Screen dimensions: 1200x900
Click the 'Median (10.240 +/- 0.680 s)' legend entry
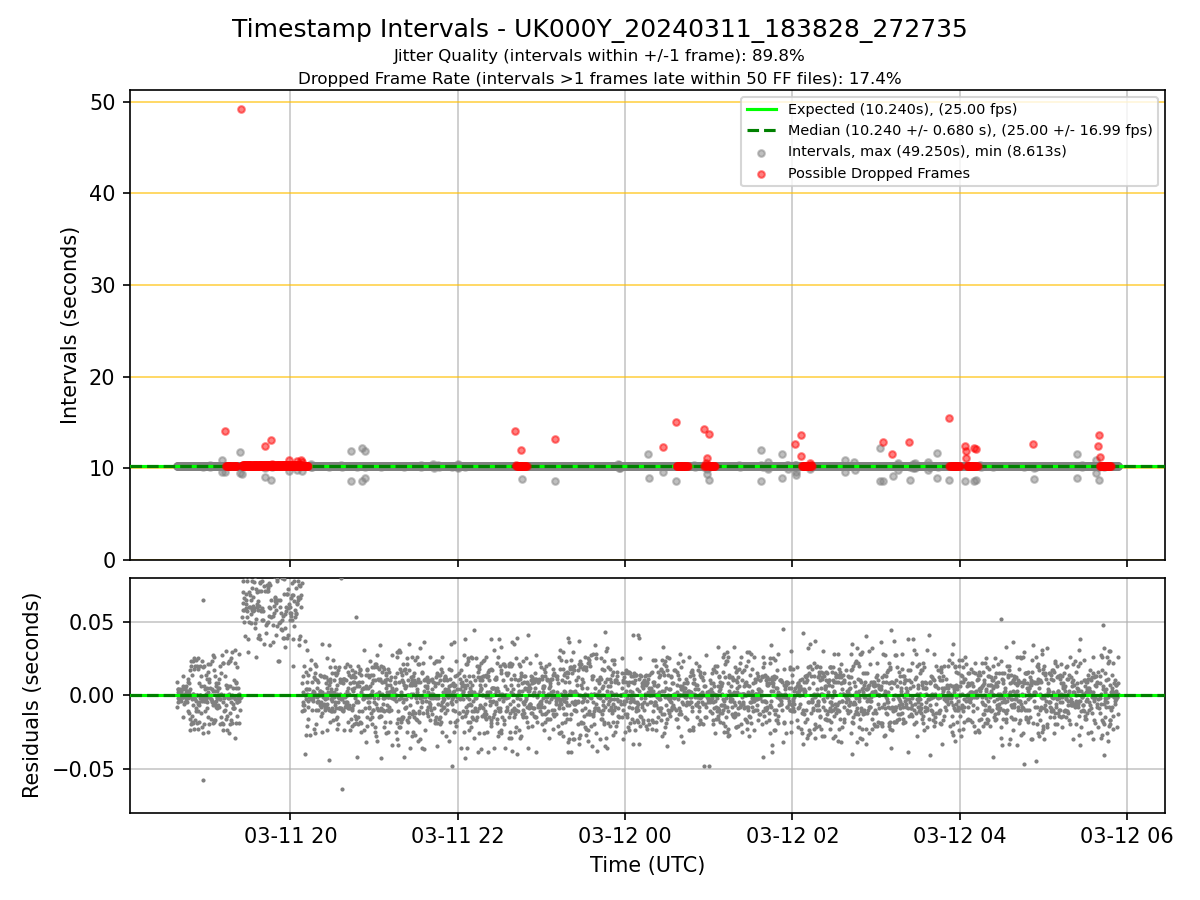[x=970, y=130]
